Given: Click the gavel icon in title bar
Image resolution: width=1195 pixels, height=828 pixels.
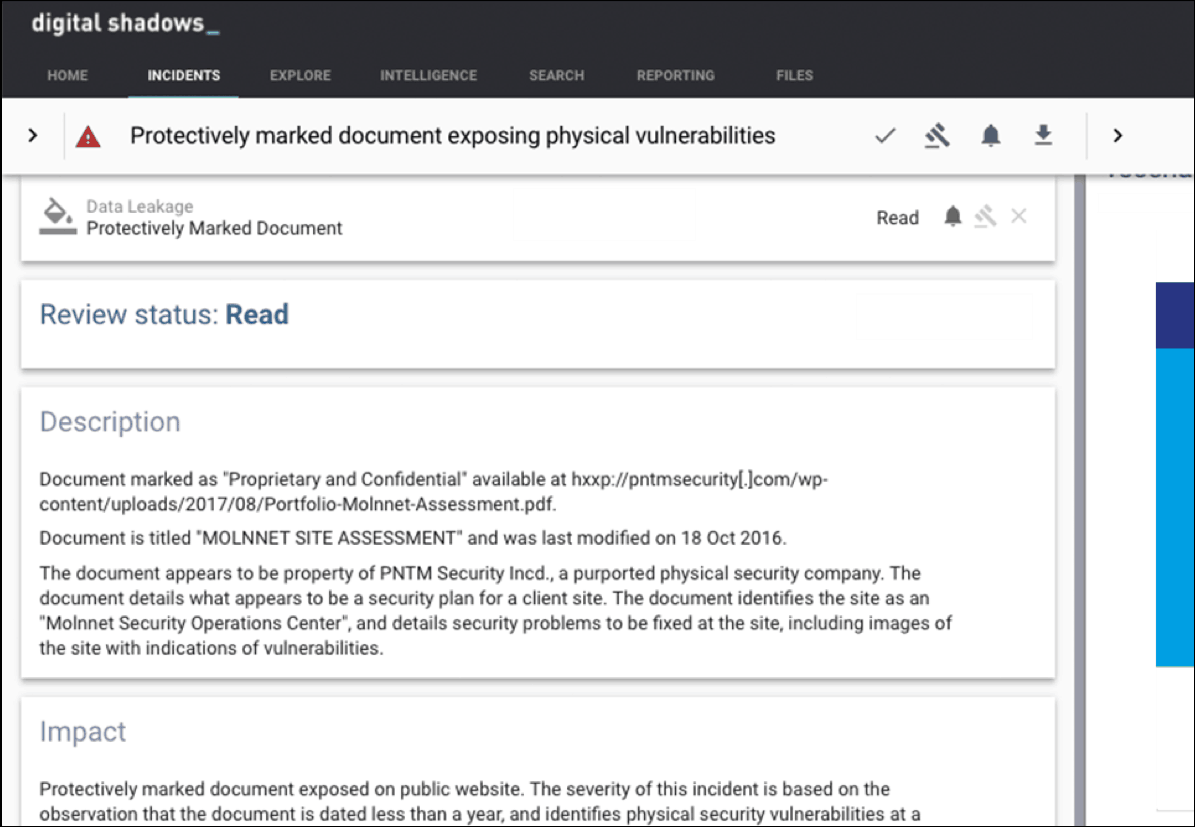Looking at the screenshot, I should (x=937, y=136).
